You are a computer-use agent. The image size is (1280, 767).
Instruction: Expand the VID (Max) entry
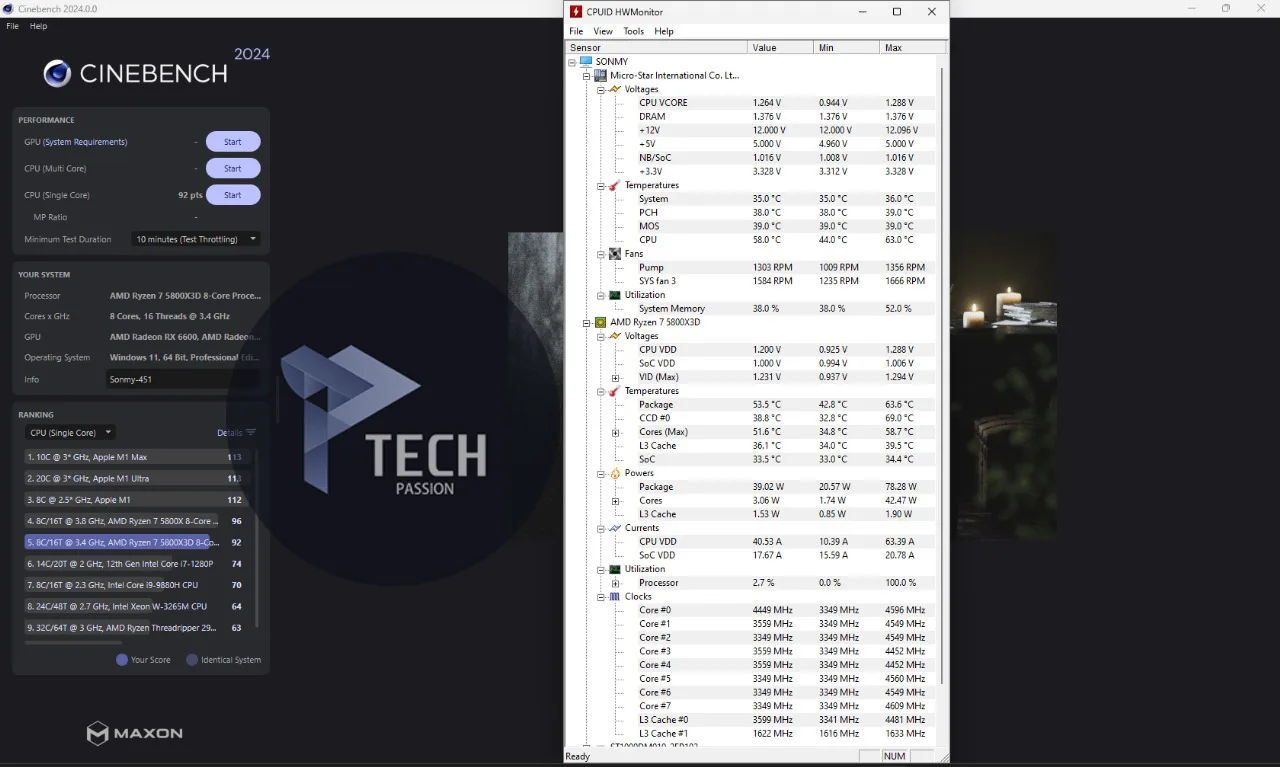[615, 377]
